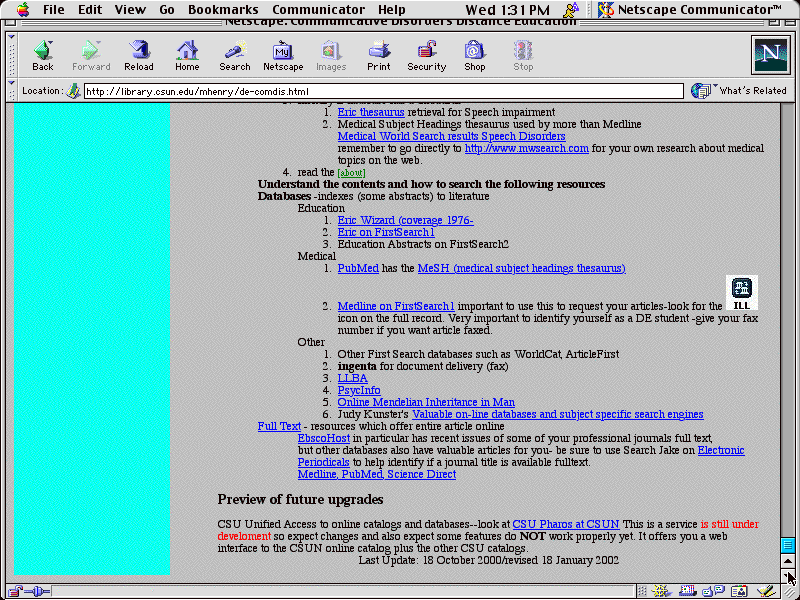Click the location bookmark icon
The width and height of the screenshot is (800, 600).
(73, 91)
